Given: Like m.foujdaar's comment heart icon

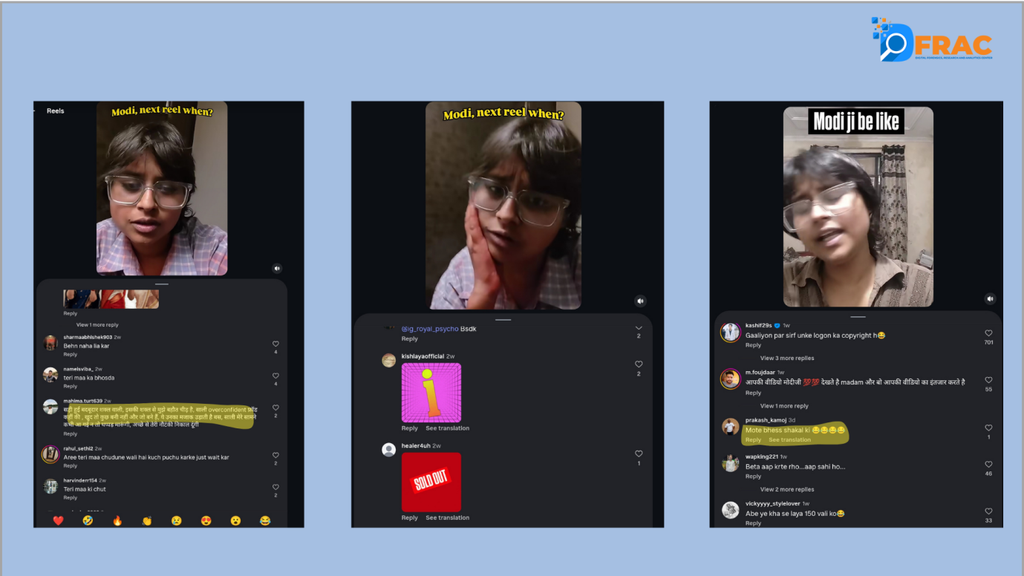Looking at the screenshot, I should [x=989, y=380].
